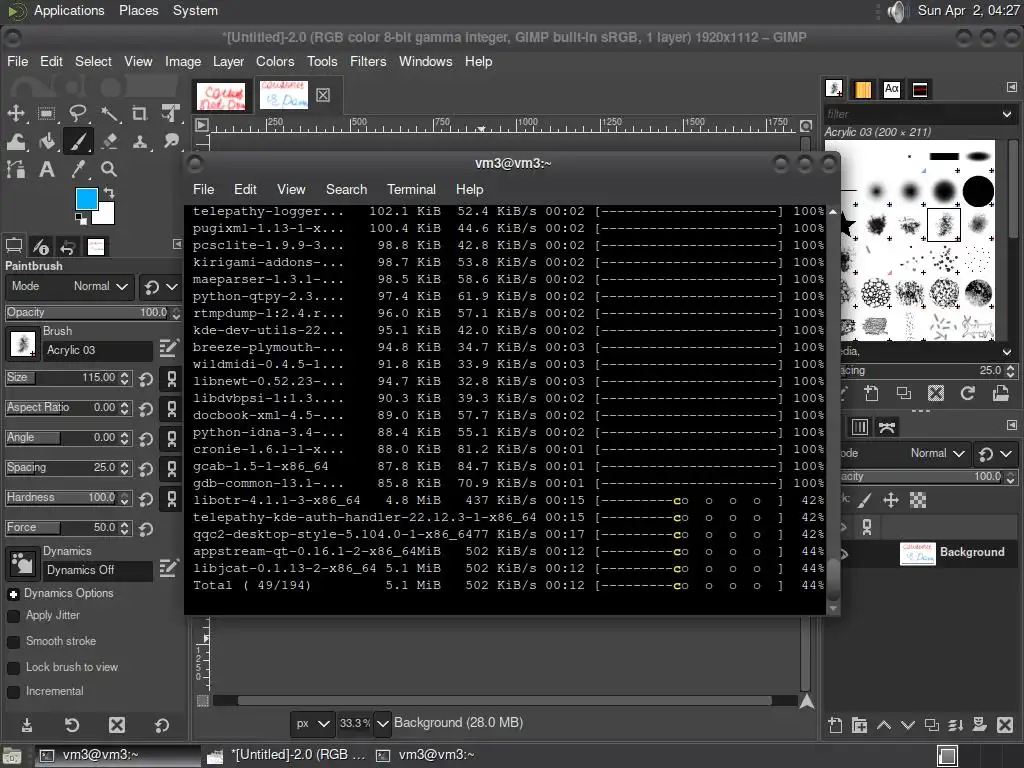The height and width of the screenshot is (768, 1024).
Task: Enable Apply Jitter checkbox
Action: [x=13, y=616]
